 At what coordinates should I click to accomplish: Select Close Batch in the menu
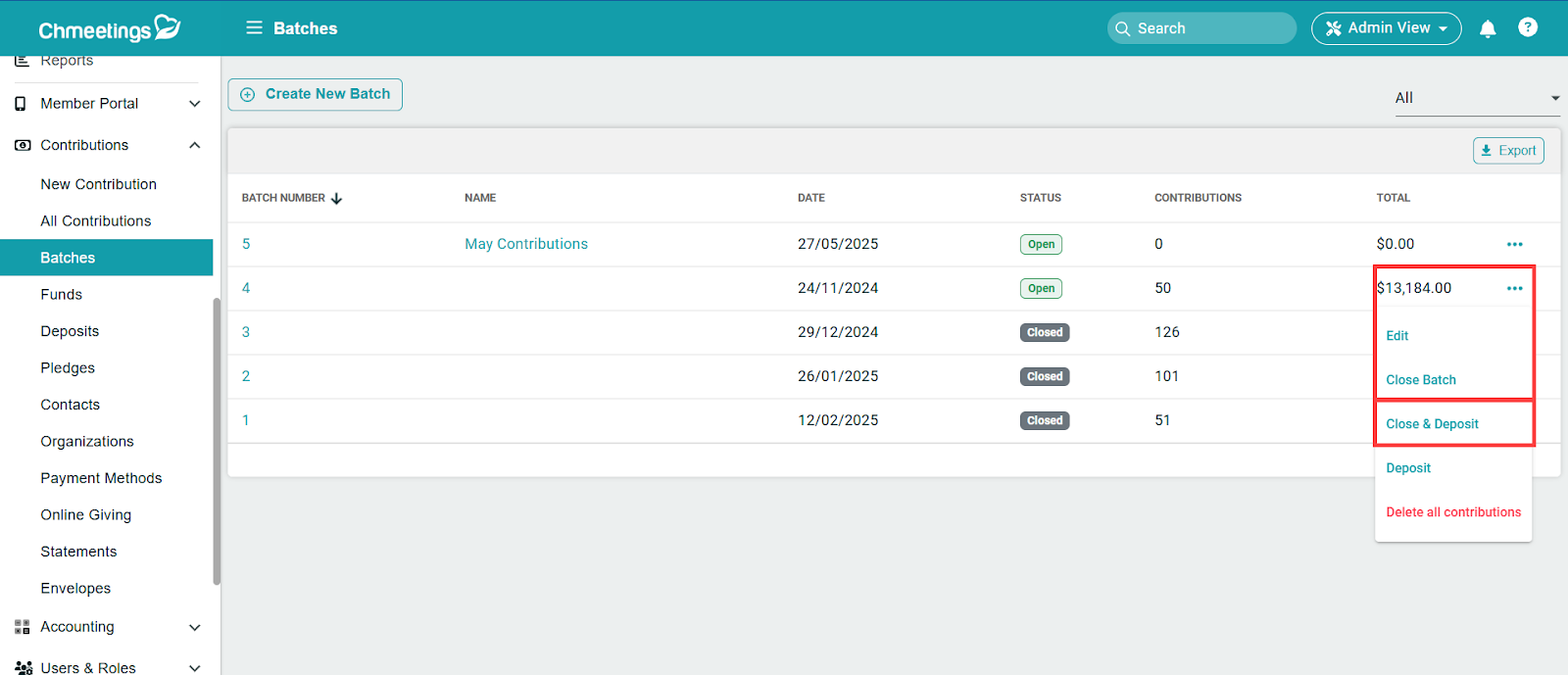pos(1420,380)
